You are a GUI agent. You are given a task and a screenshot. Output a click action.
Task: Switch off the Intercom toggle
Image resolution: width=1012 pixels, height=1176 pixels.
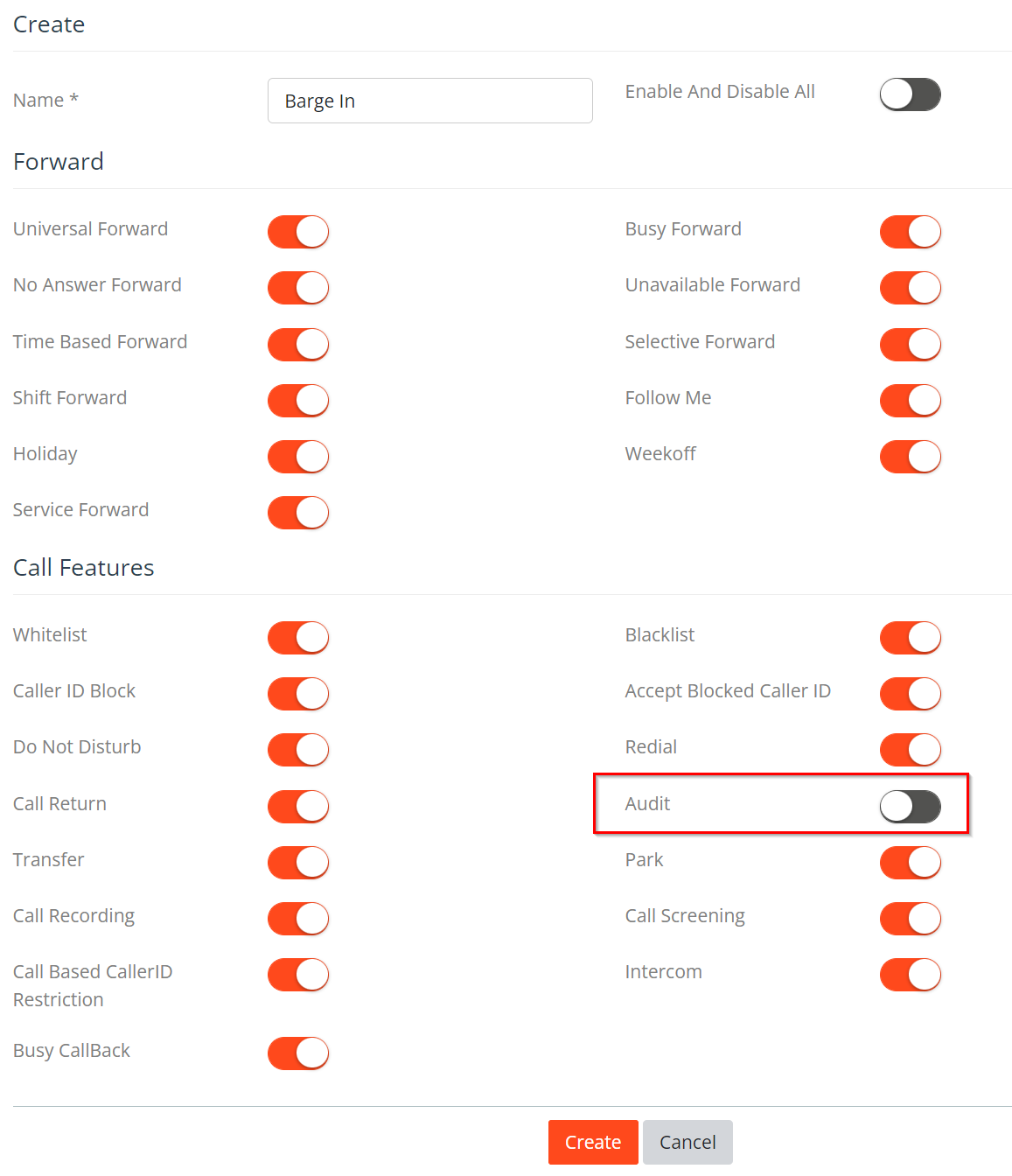910,975
